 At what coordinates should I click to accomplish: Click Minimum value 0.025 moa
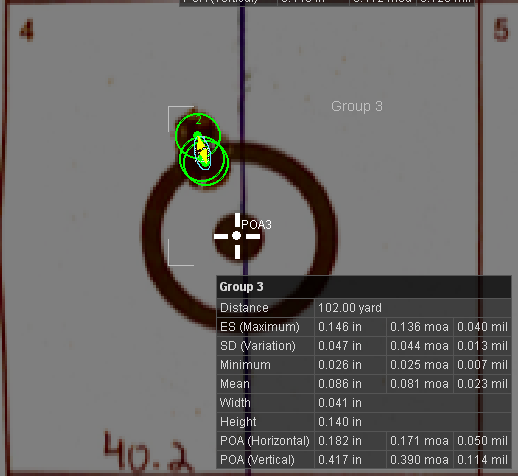point(419,365)
